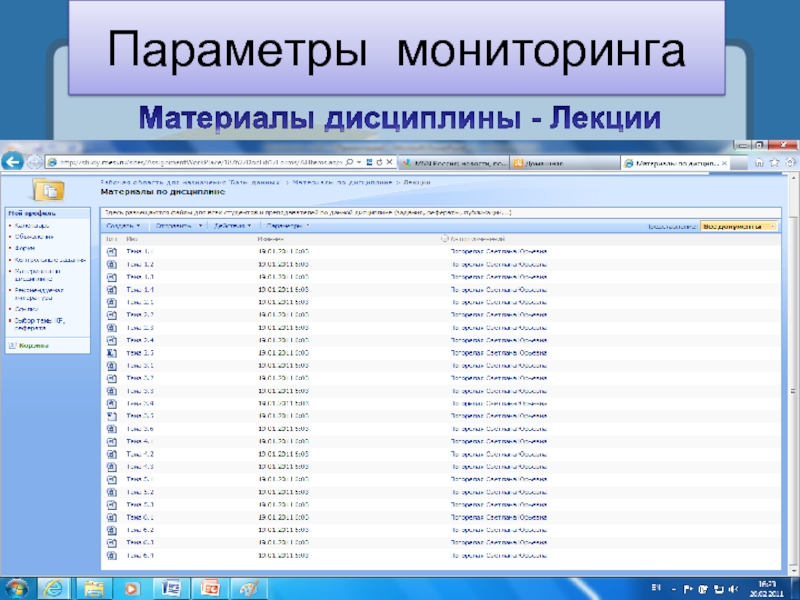Close the Материалы по дисципл... tab
Viewport: 800px width, 600px height.
click(x=724, y=163)
